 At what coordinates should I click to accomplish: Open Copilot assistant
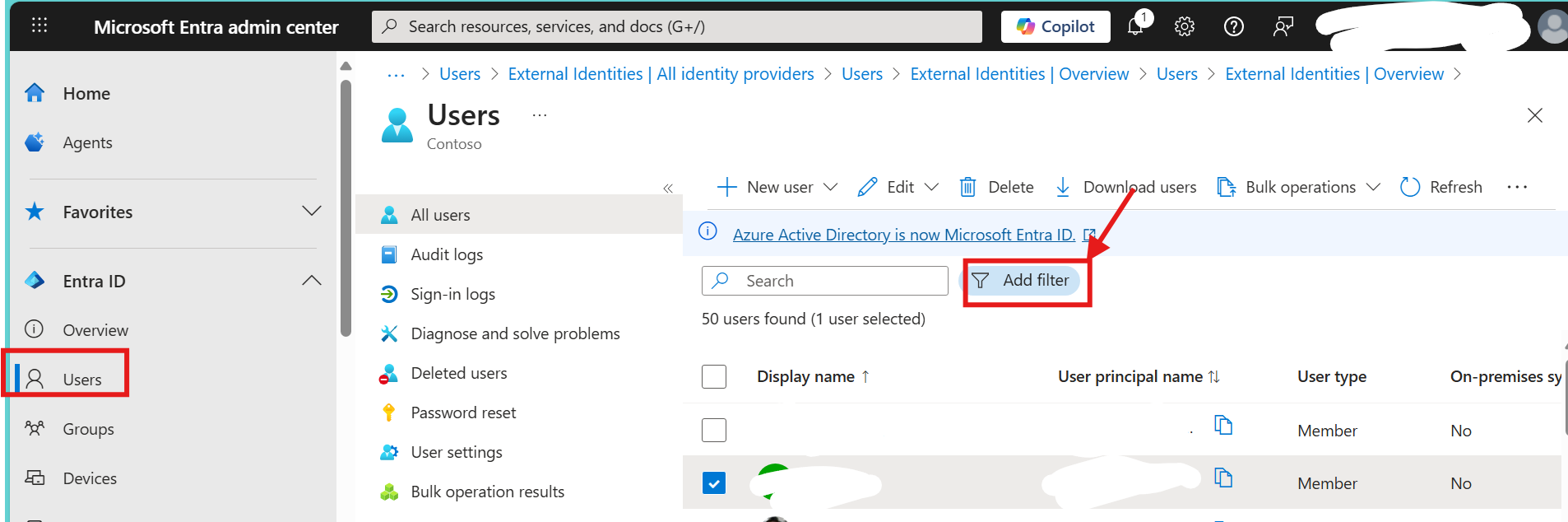[x=1055, y=26]
